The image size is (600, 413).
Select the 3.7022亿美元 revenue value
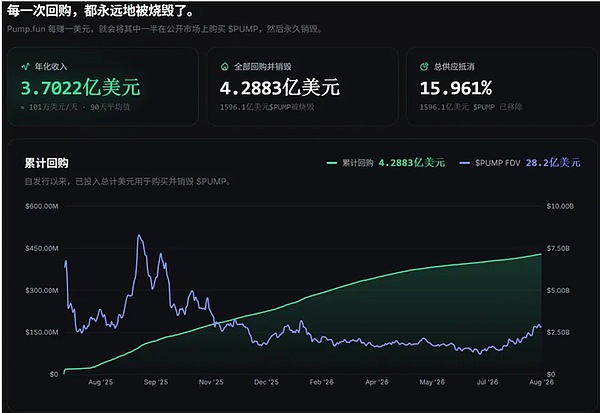(81, 88)
